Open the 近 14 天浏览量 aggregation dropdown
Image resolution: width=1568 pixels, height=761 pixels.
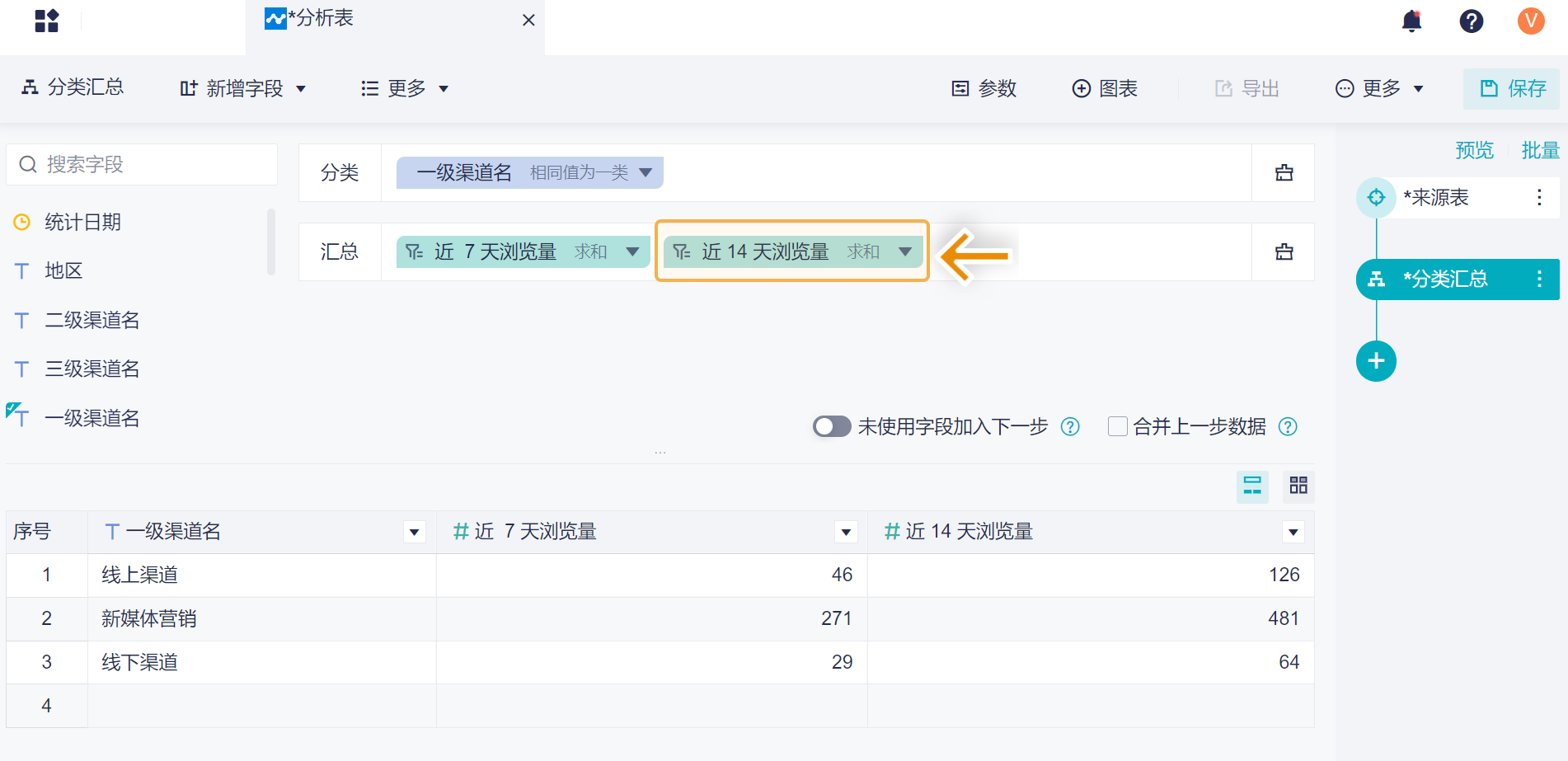point(905,251)
